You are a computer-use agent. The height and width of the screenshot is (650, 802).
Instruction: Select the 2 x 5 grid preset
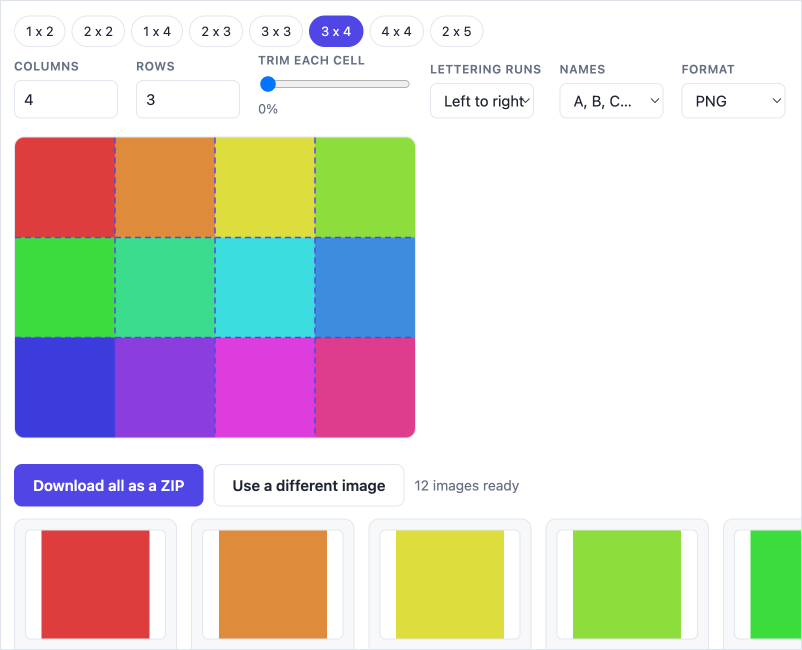[456, 31]
